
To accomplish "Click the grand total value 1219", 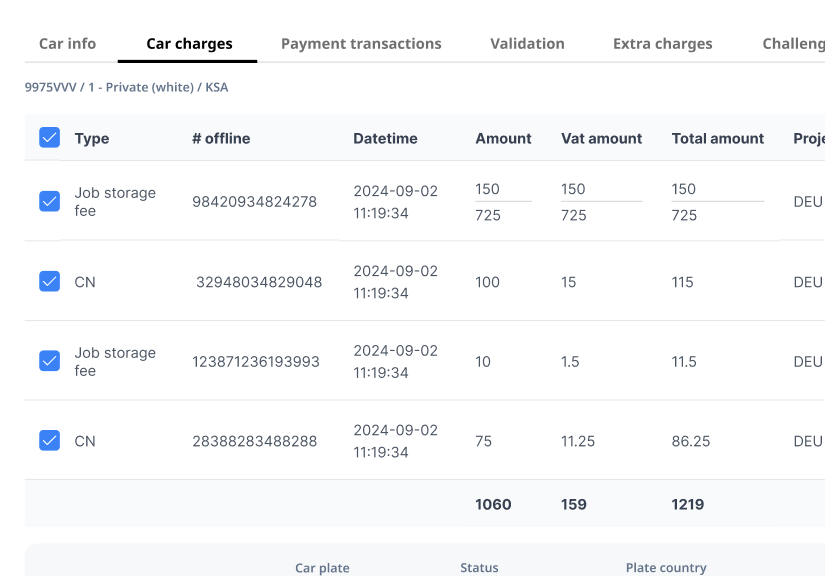I will coord(688,505).
